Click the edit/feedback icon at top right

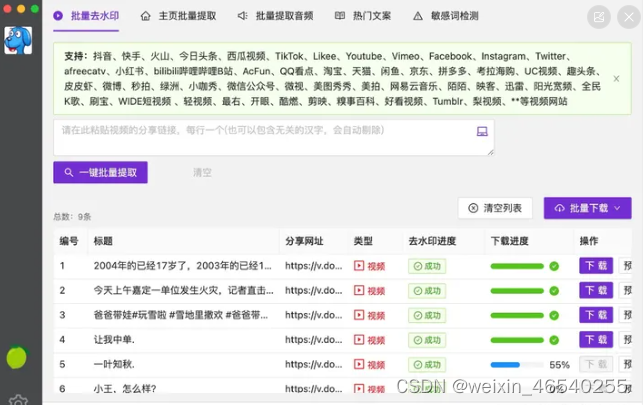click(599, 17)
